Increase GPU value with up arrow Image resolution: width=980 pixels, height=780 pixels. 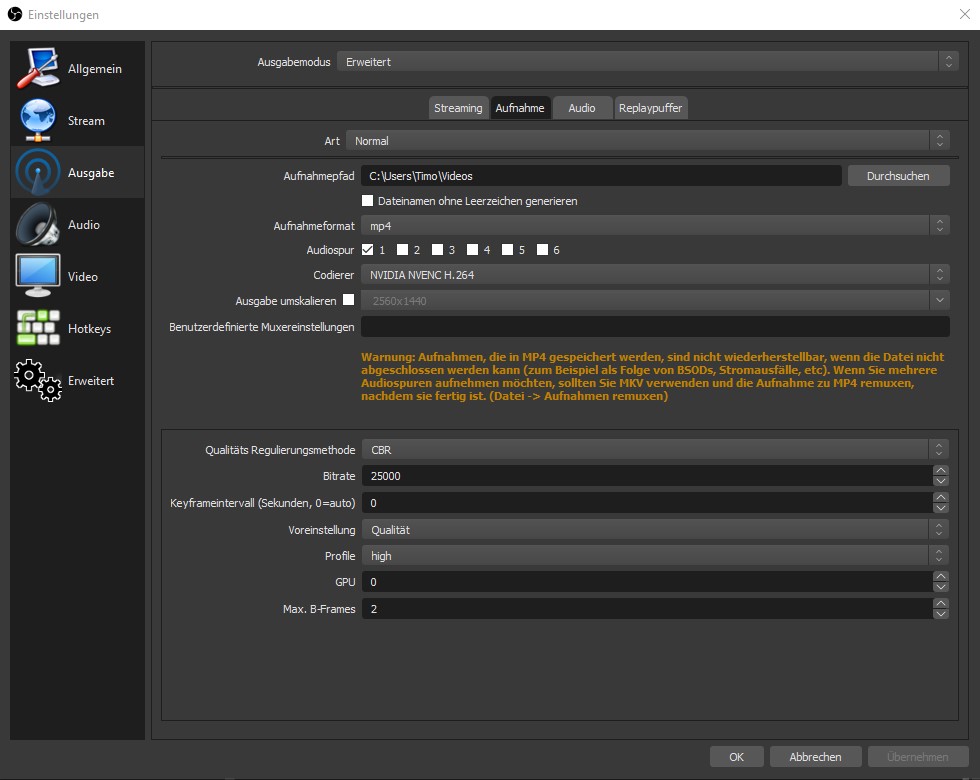click(941, 576)
